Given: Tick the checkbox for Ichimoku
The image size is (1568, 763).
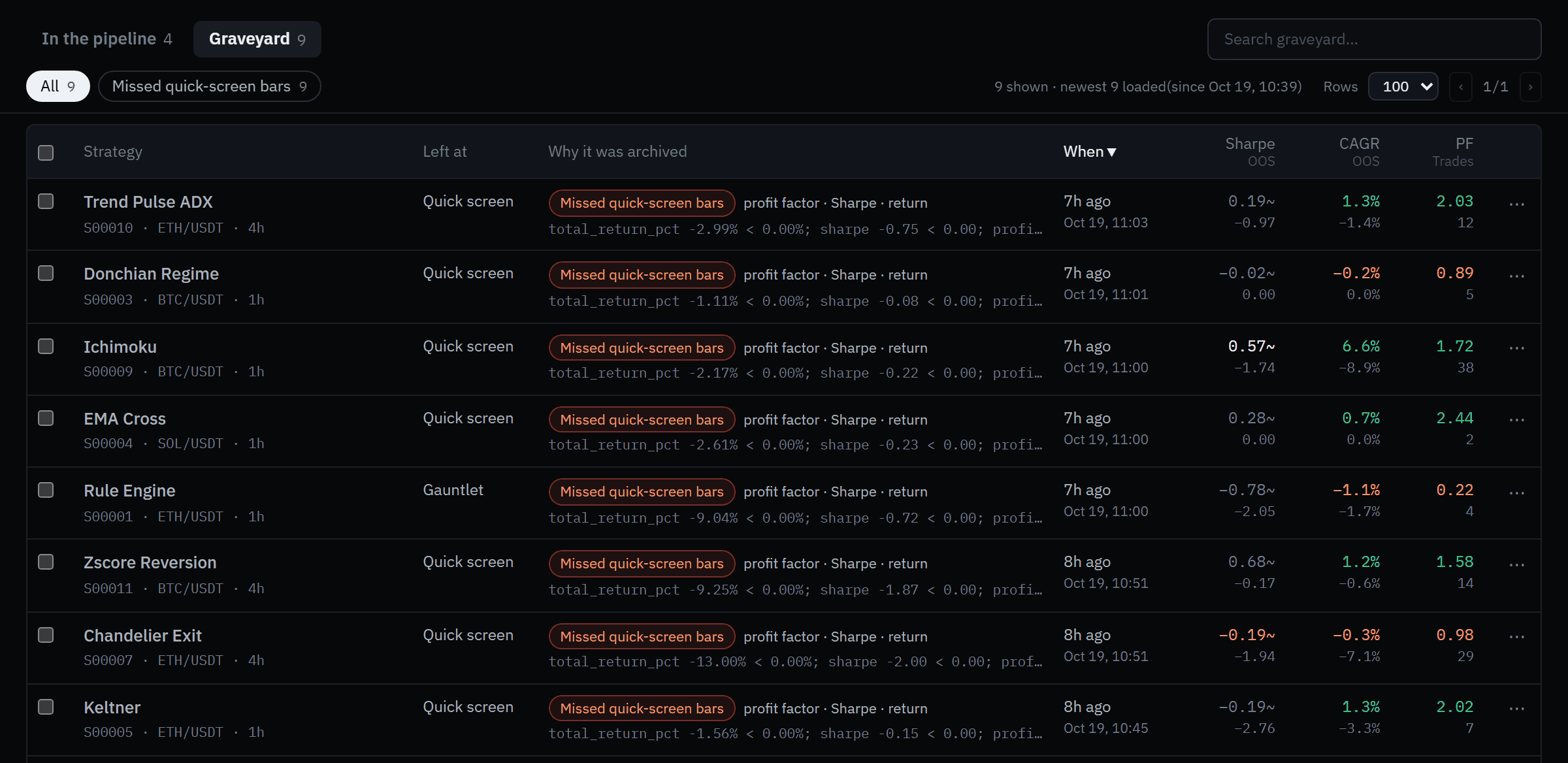Looking at the screenshot, I should coord(46,346).
